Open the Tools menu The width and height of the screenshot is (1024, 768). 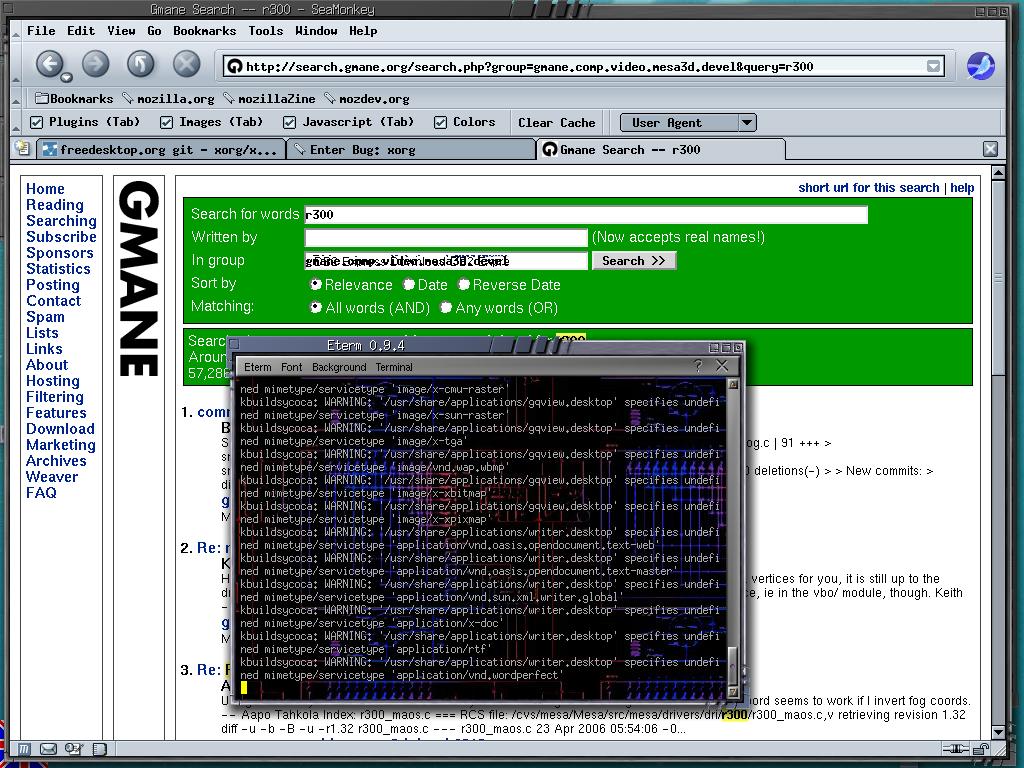[x=265, y=31]
